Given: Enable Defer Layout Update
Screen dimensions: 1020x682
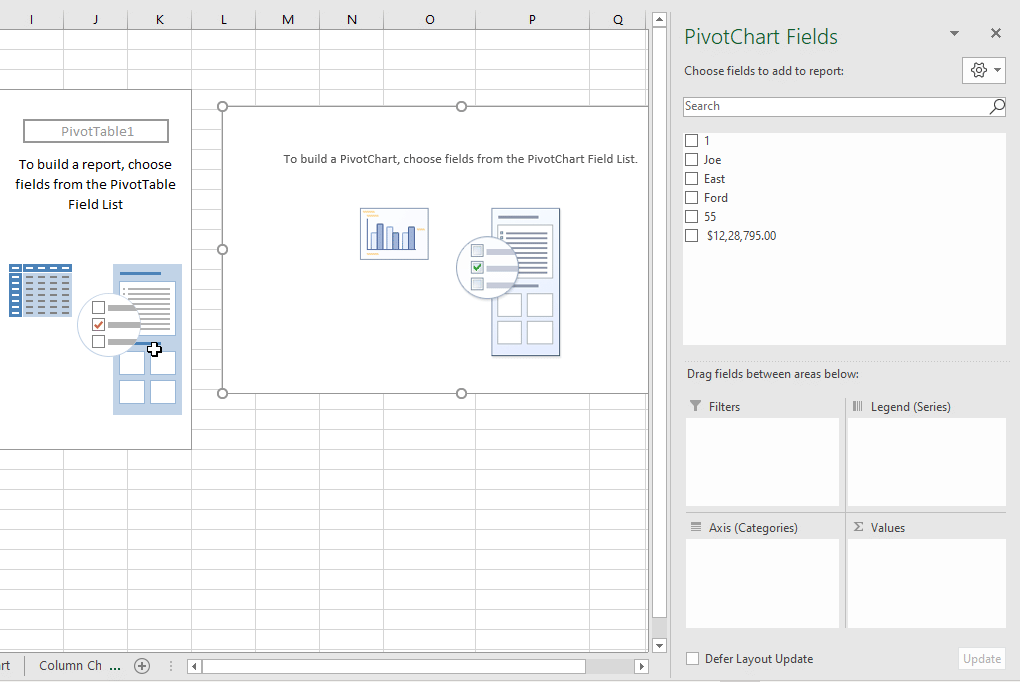Looking at the screenshot, I should [690, 658].
